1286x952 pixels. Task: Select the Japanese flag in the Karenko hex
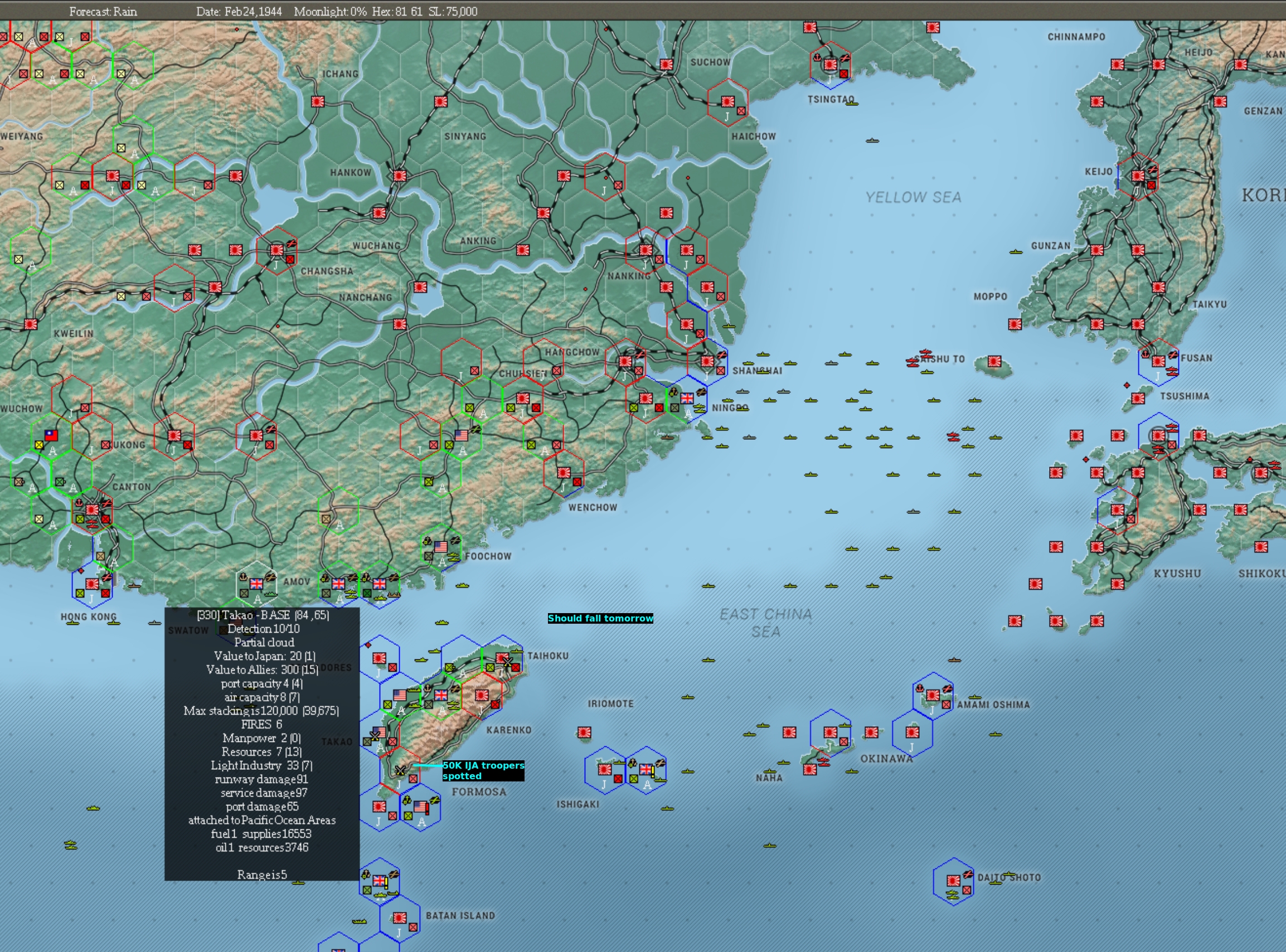pos(482,695)
